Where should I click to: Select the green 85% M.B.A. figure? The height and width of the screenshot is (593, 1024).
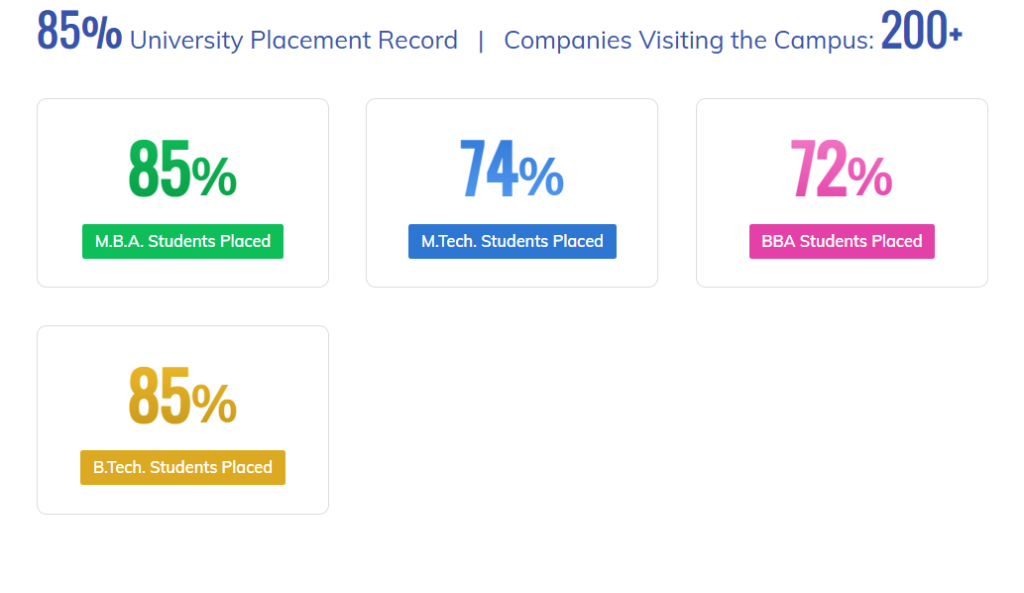182,169
